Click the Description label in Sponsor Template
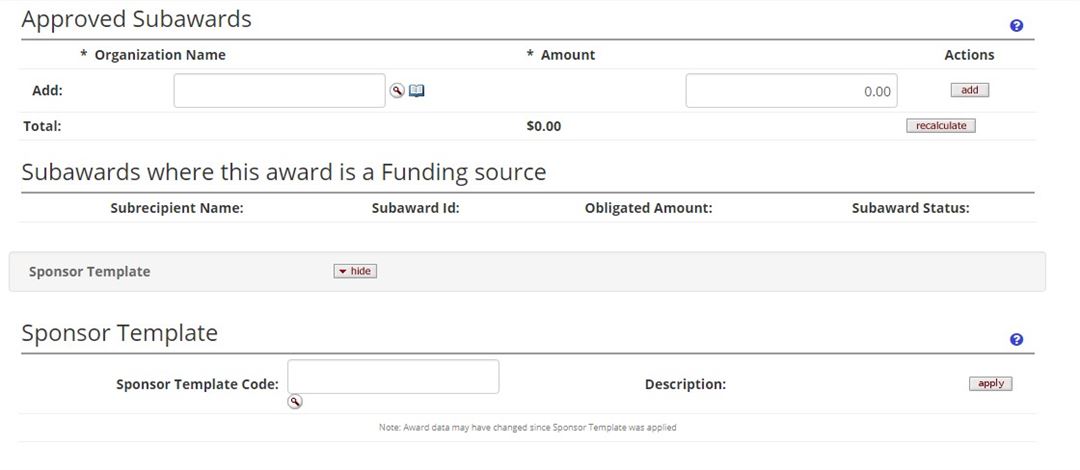 click(685, 384)
